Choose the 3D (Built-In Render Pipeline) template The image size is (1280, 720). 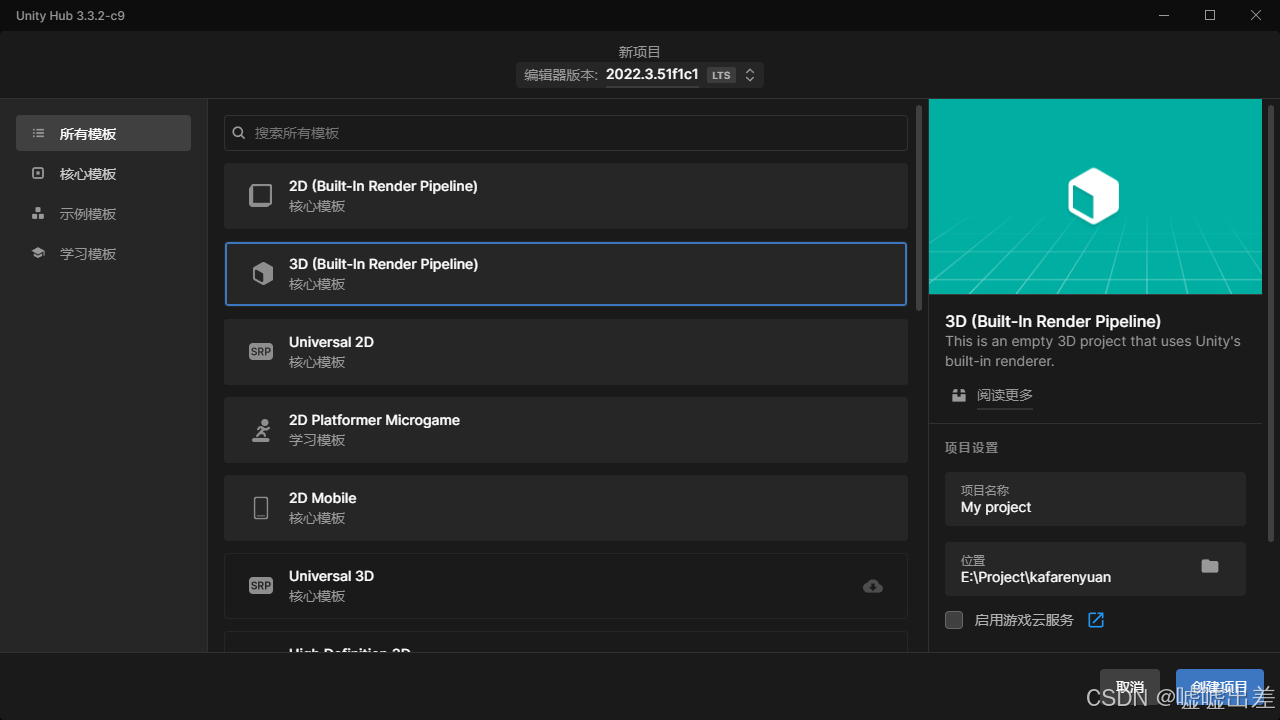566,274
